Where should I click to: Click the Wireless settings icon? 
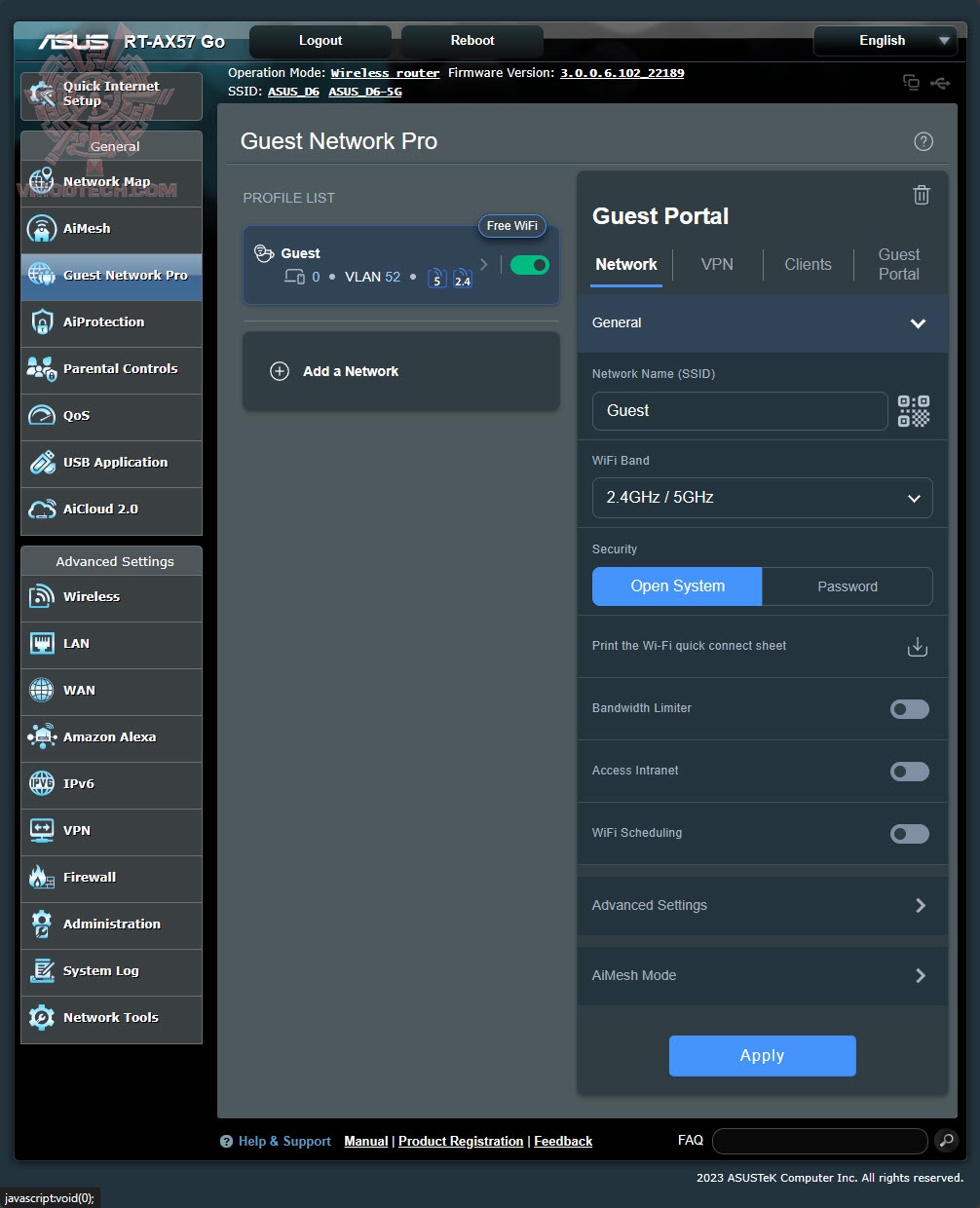pyautogui.click(x=42, y=596)
